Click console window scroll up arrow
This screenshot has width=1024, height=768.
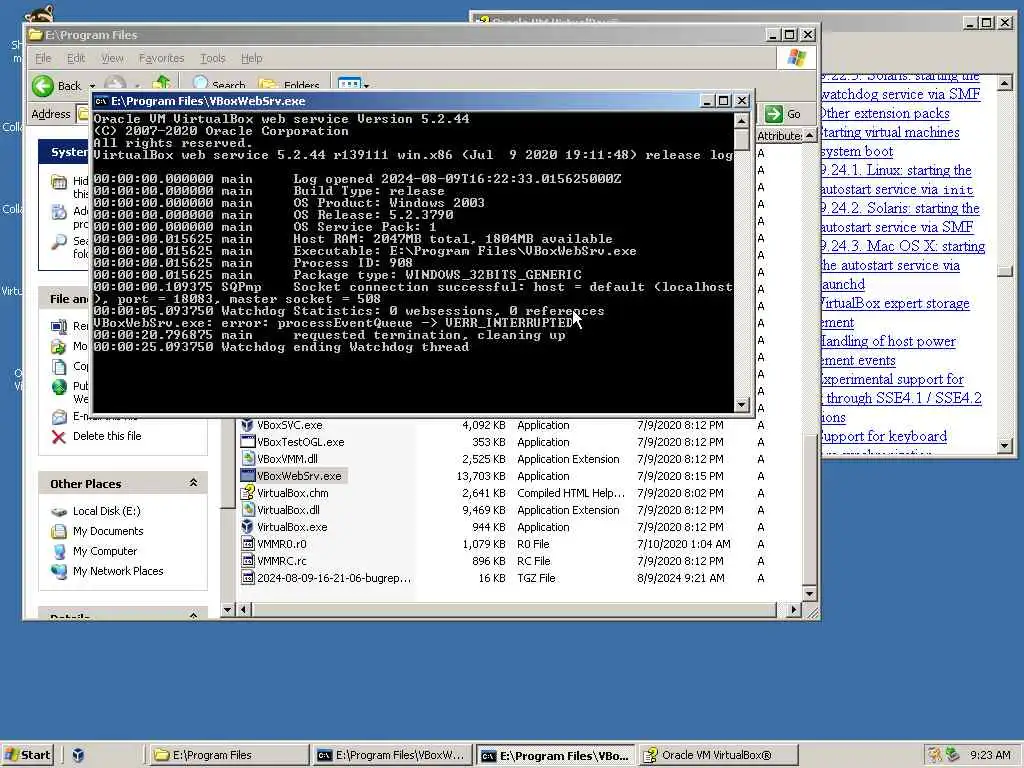(x=741, y=121)
